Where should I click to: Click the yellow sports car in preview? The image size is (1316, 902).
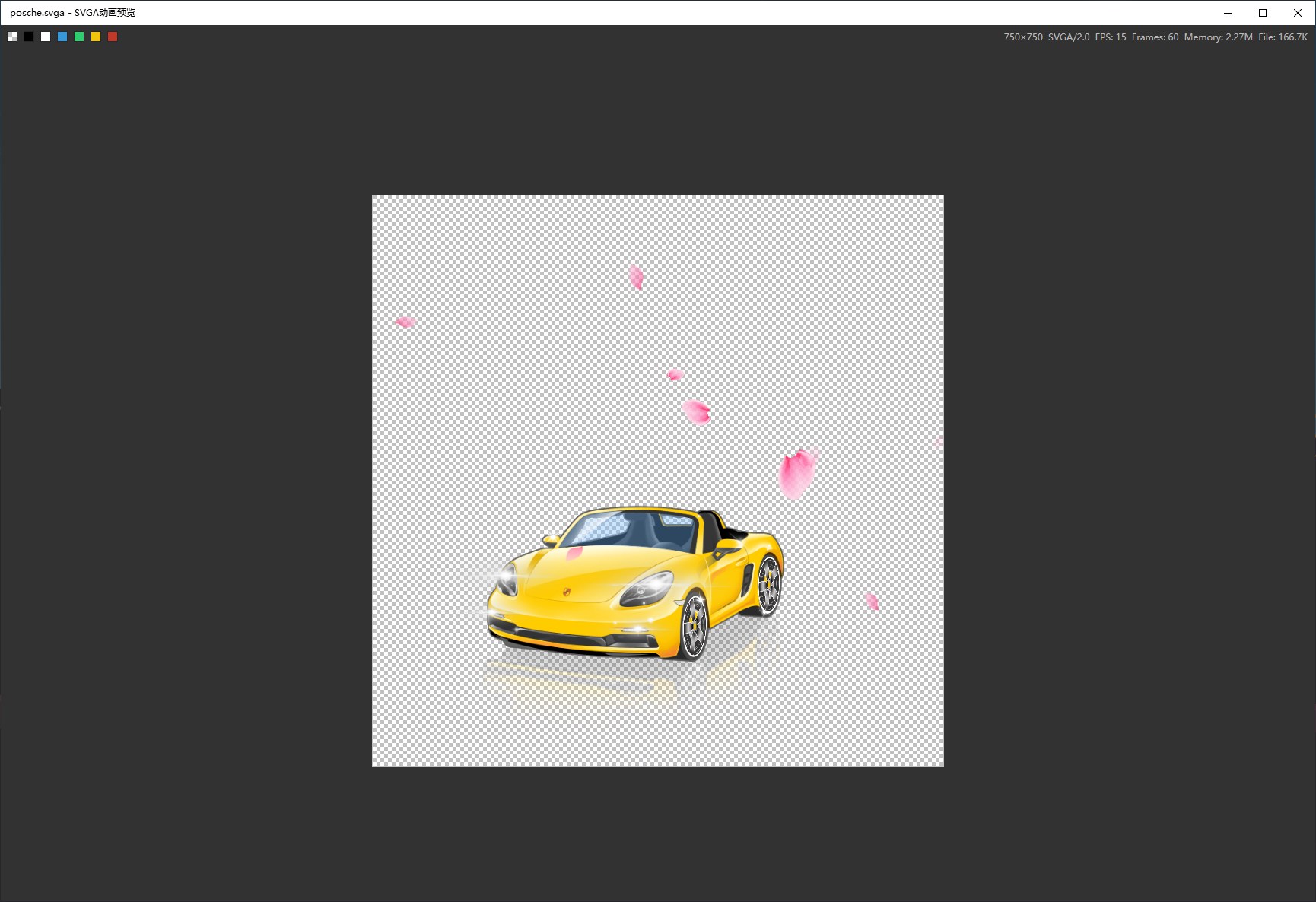point(635,583)
